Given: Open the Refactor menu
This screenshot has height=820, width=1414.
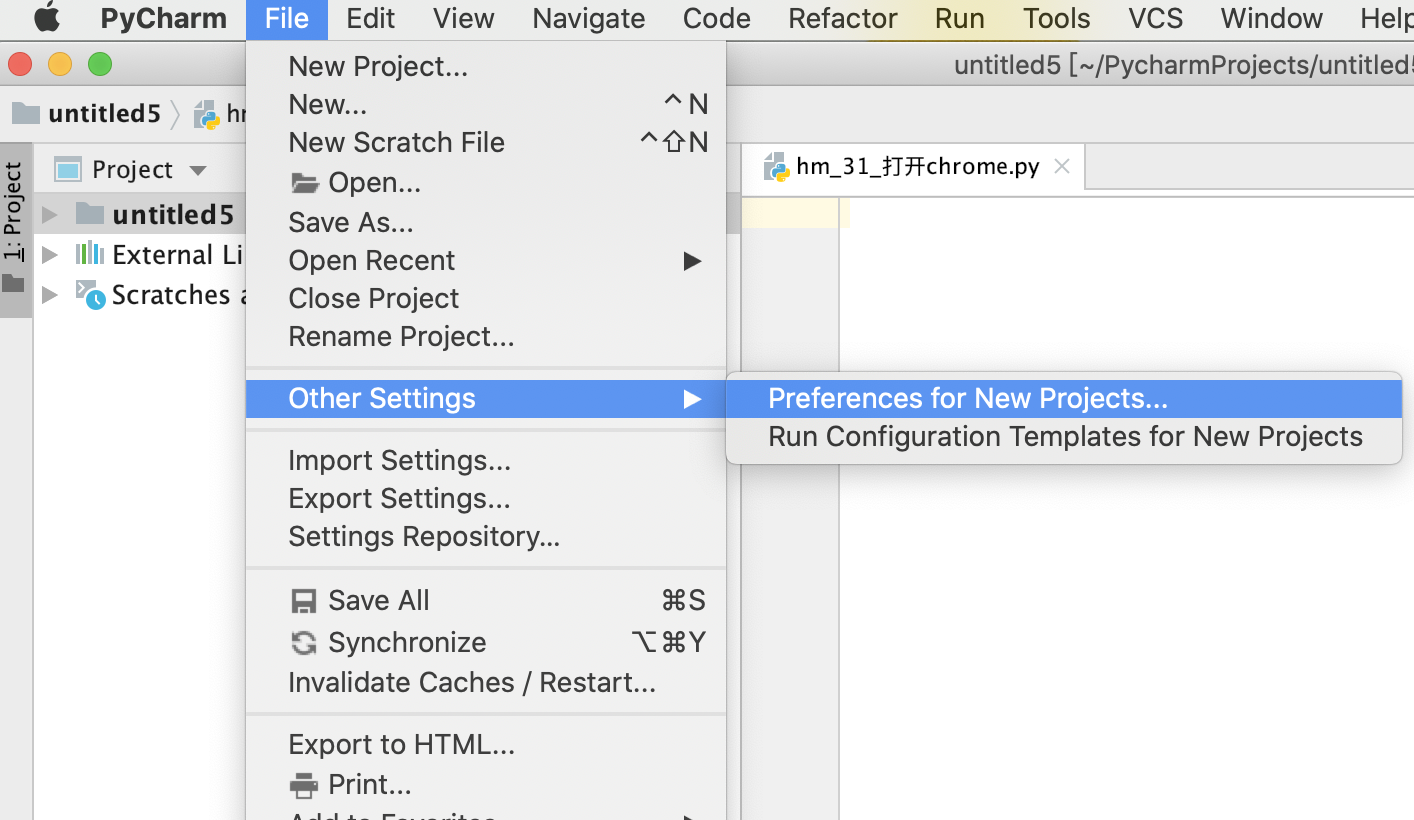Looking at the screenshot, I should (843, 18).
